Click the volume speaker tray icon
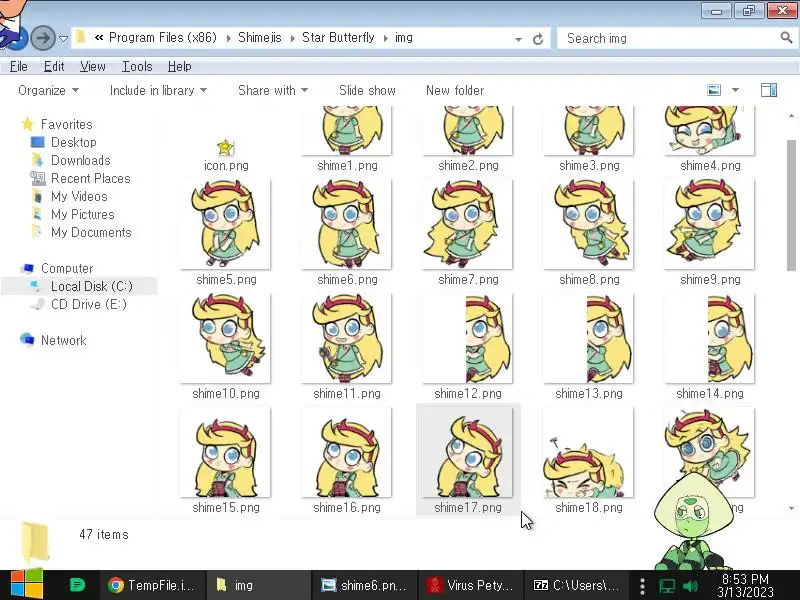Screen dimensions: 800x600 point(690,587)
